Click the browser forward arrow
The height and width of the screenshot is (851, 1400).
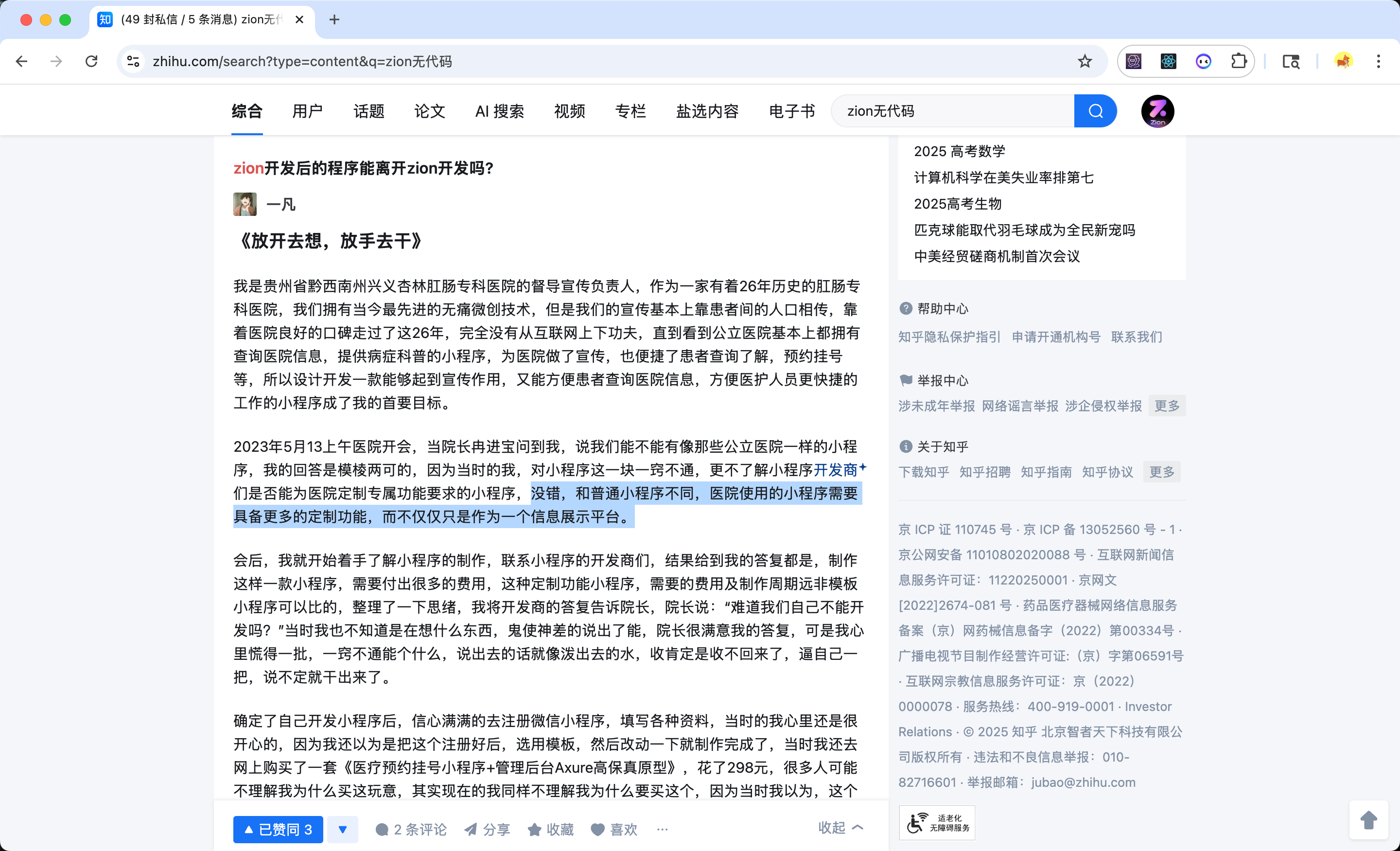point(56,61)
